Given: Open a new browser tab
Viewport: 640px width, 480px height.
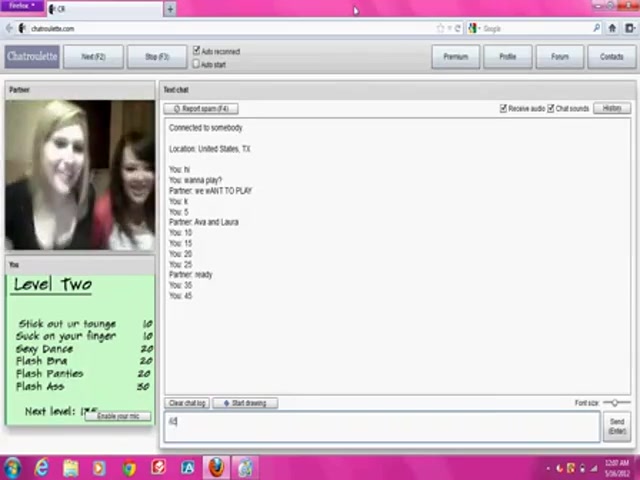Looking at the screenshot, I should pyautogui.click(x=170, y=9).
